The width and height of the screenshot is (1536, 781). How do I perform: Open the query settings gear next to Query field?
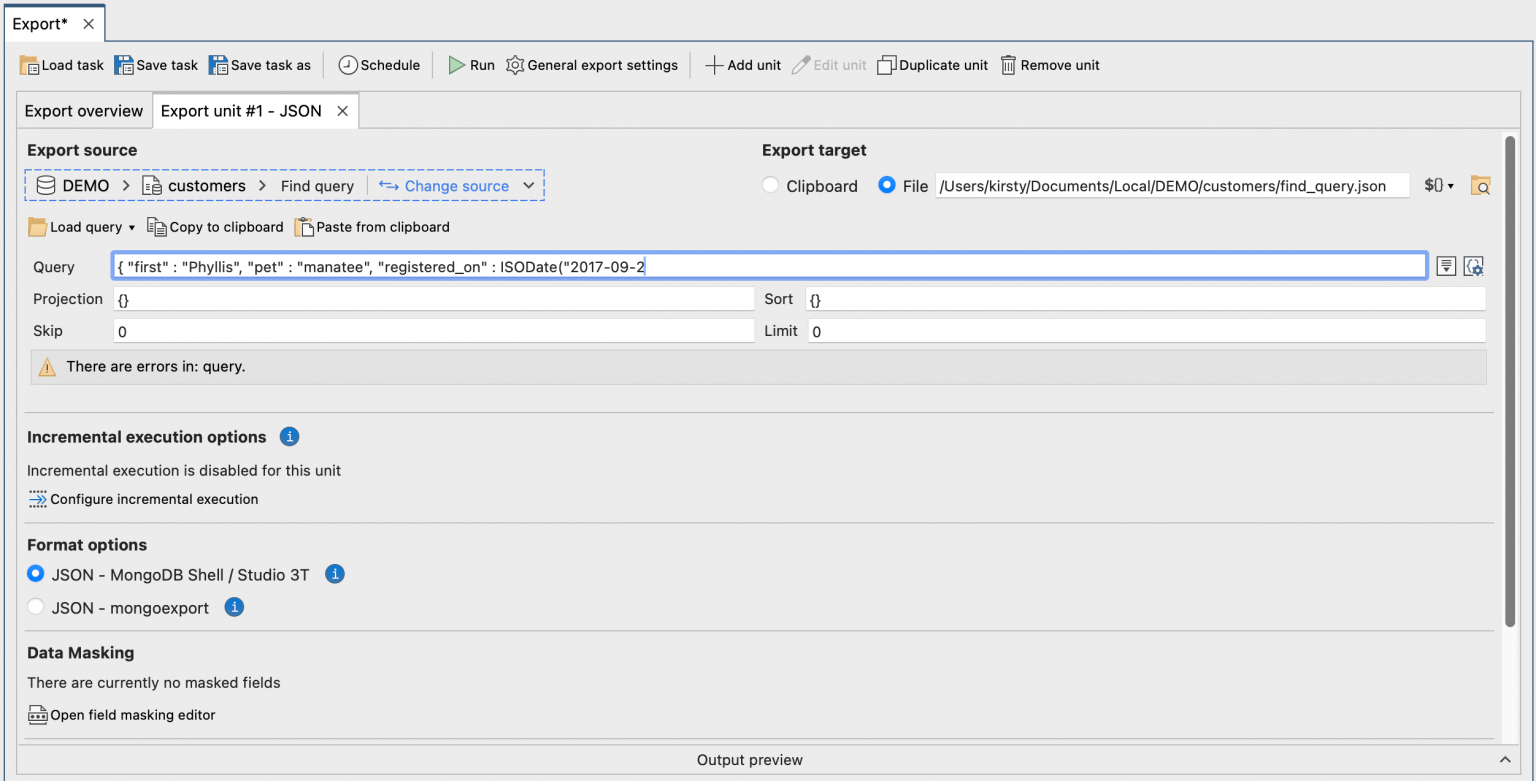1474,265
